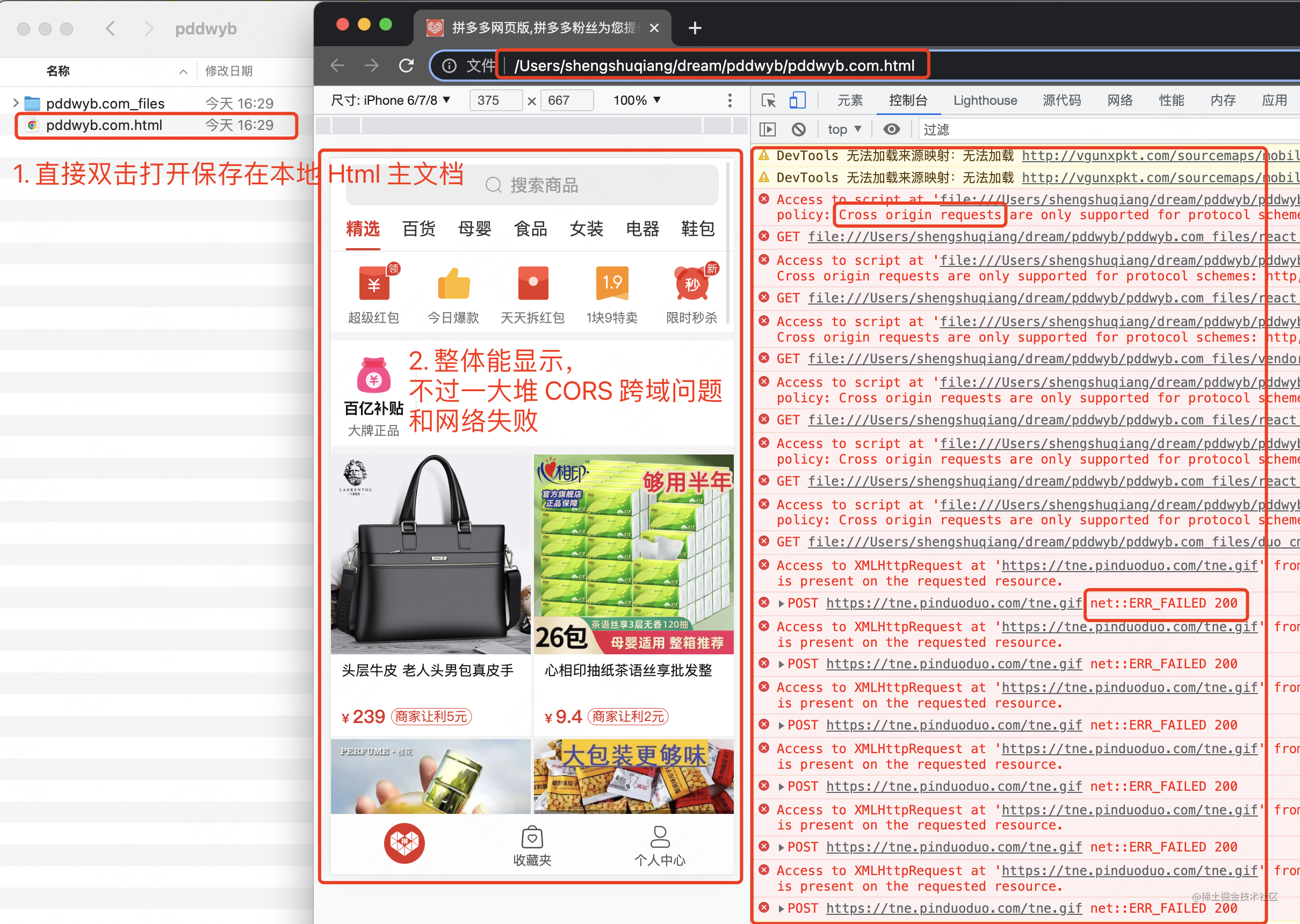
Task: Click the magnifier in 搜索商品 box
Action: tap(493, 185)
